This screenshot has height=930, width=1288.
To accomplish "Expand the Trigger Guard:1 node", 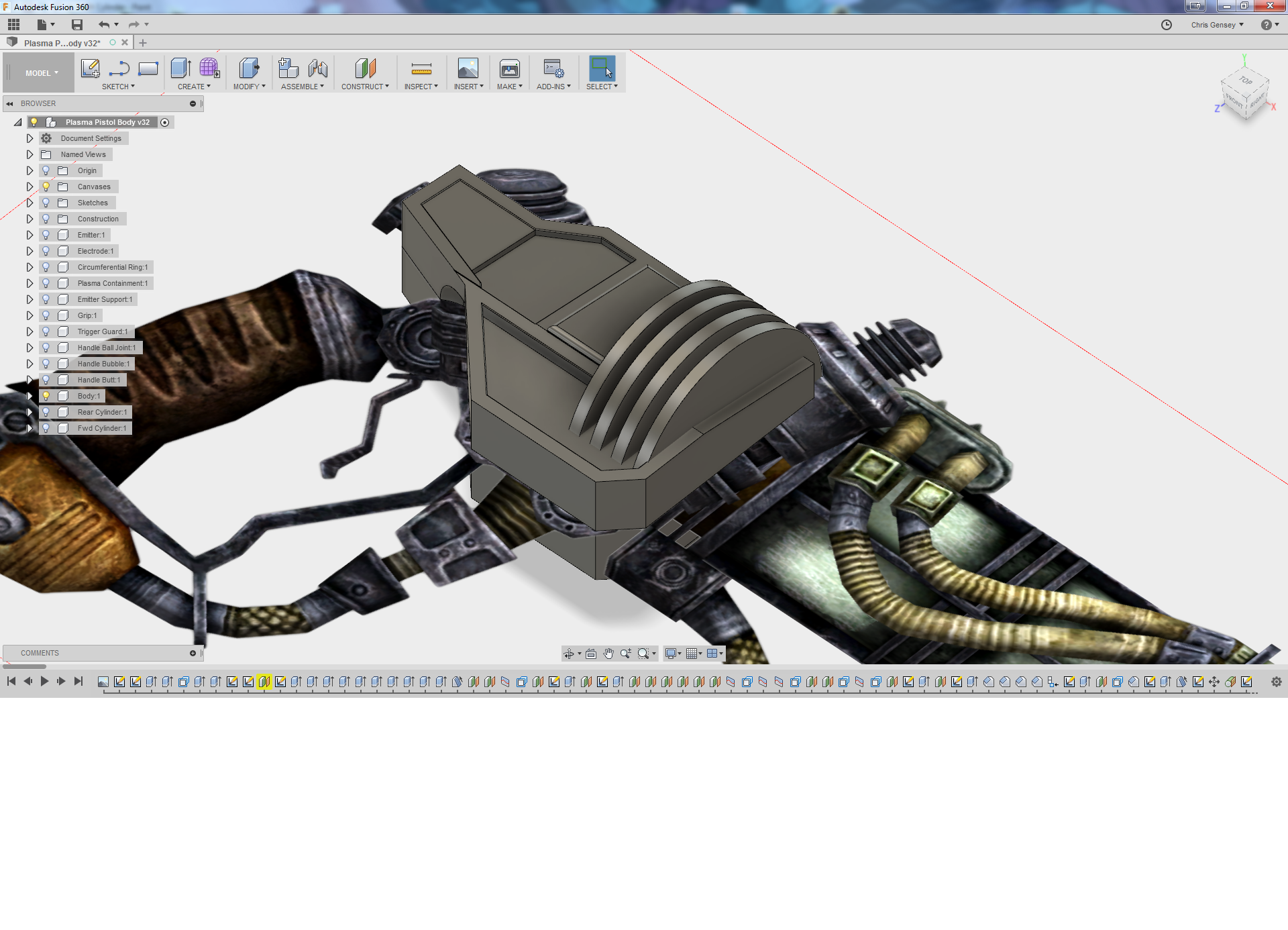I will click(x=30, y=331).
